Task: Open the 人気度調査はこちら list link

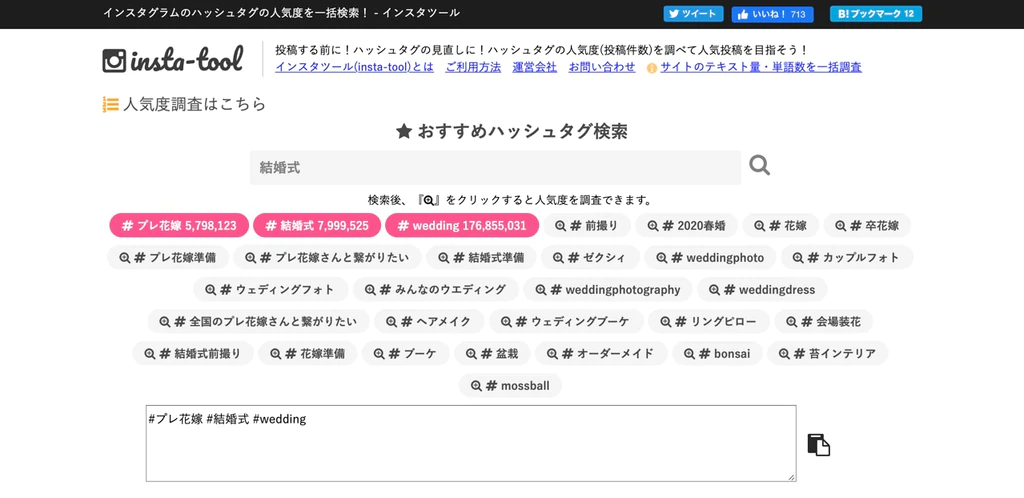Action: tap(184, 104)
